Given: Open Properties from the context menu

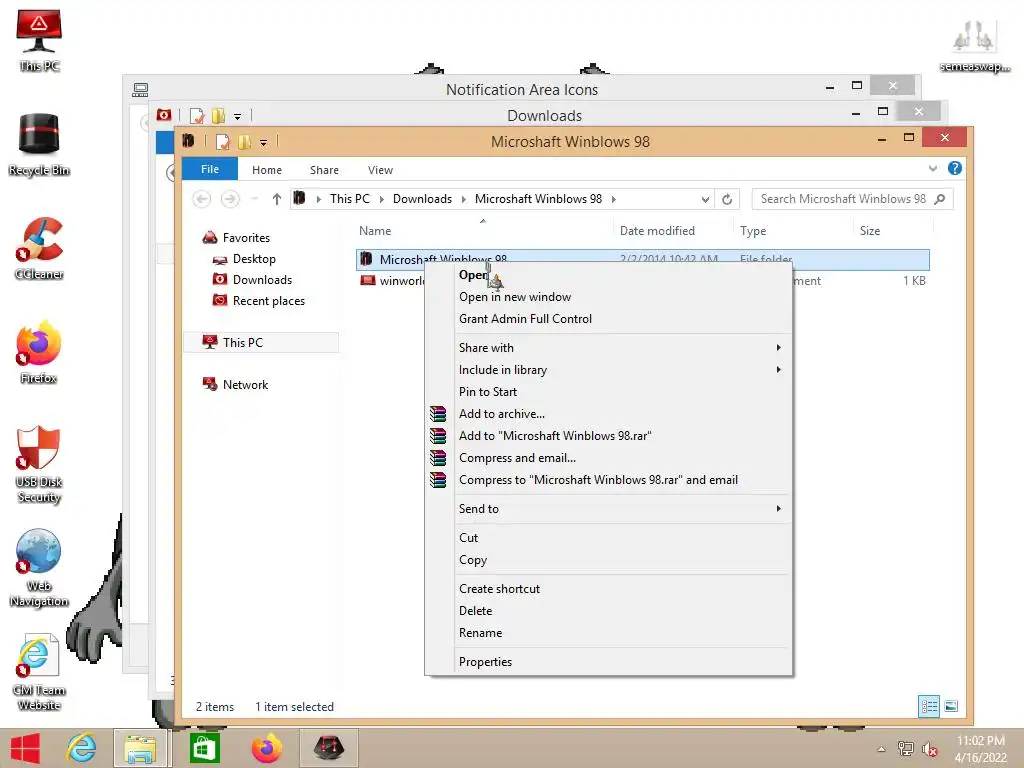Looking at the screenshot, I should [609, 662].
